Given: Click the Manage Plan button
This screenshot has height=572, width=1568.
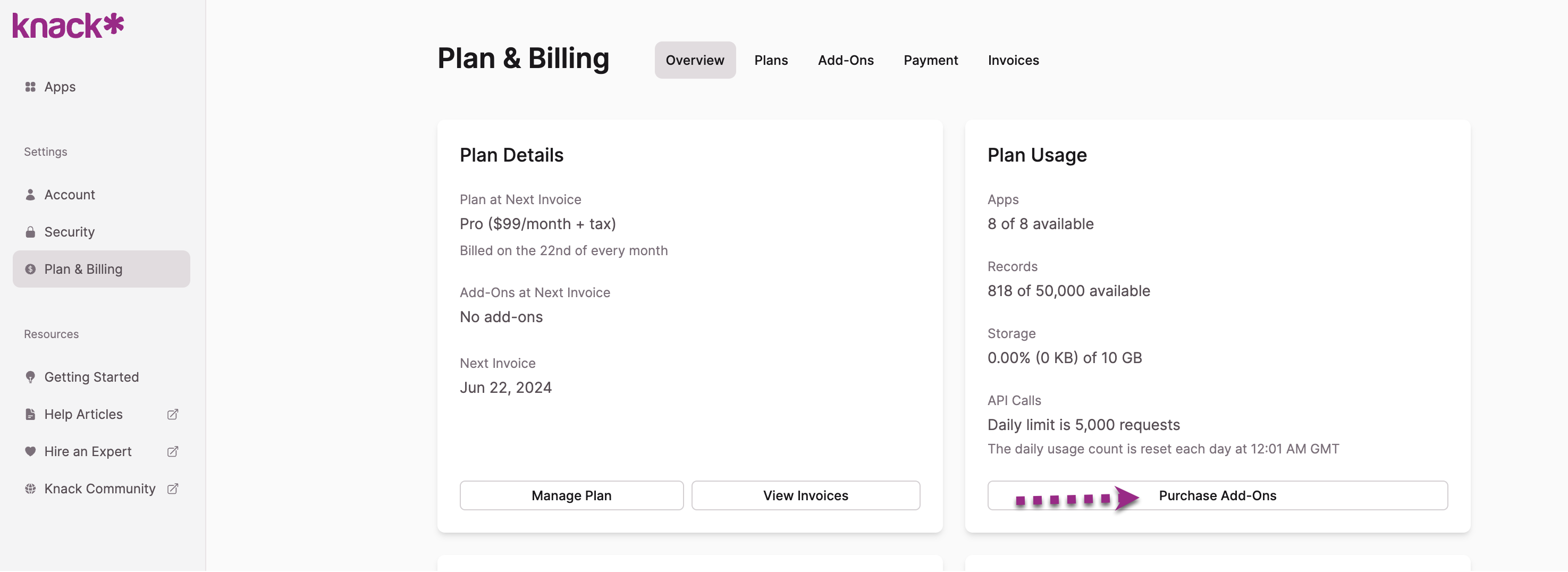Looking at the screenshot, I should (571, 495).
